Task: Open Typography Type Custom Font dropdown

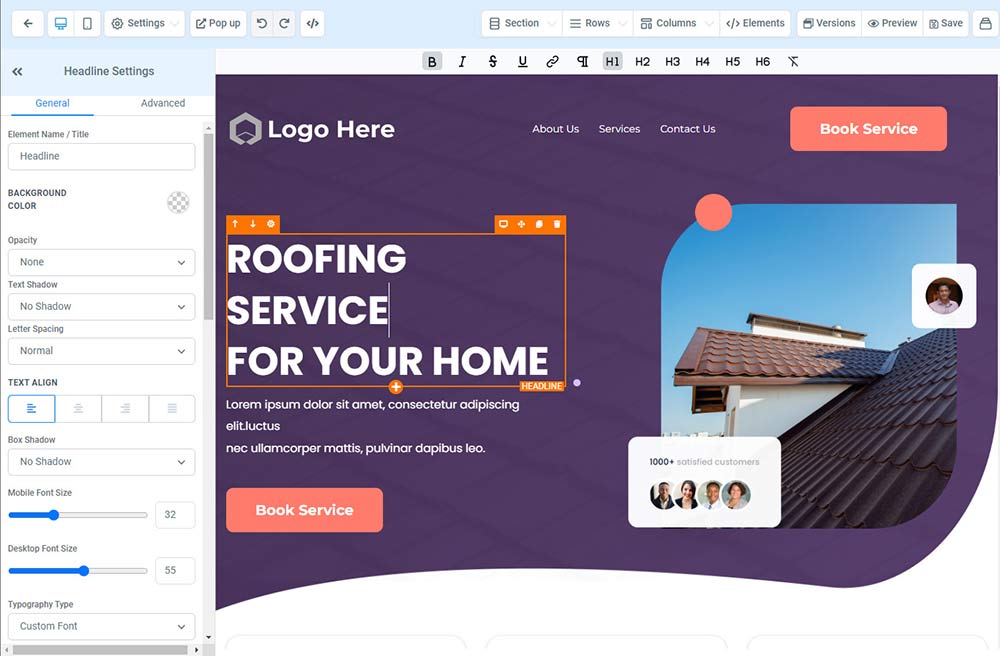Action: (x=101, y=627)
